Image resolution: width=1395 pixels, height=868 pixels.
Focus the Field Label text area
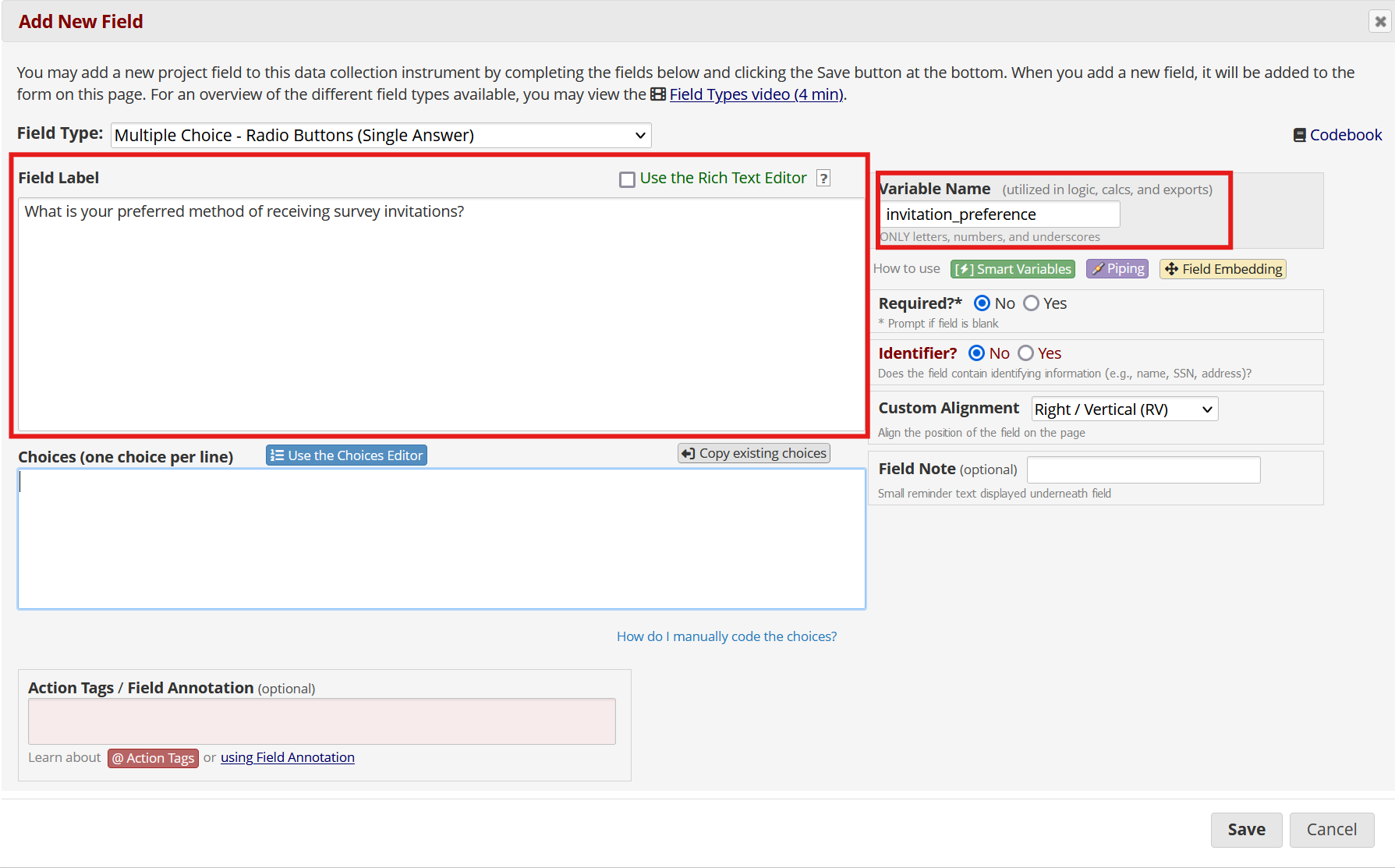point(441,314)
